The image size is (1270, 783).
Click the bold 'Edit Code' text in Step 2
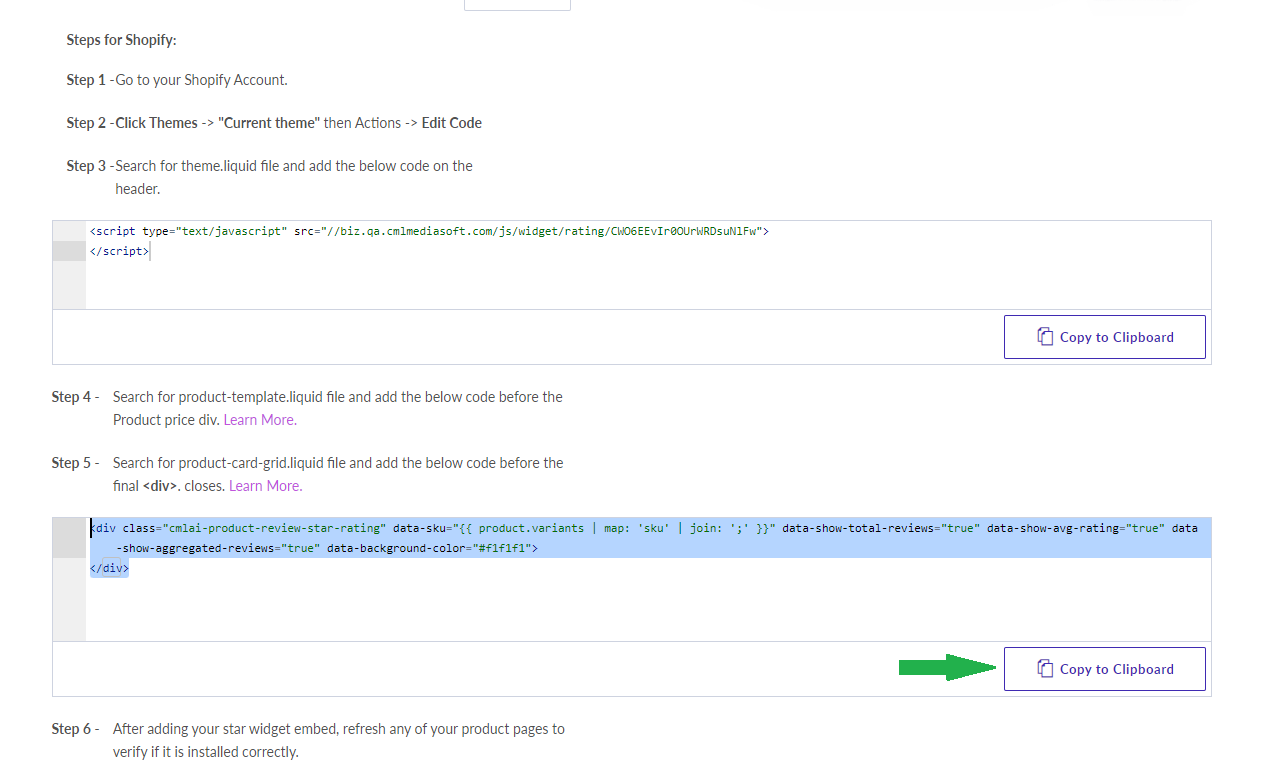coord(452,123)
